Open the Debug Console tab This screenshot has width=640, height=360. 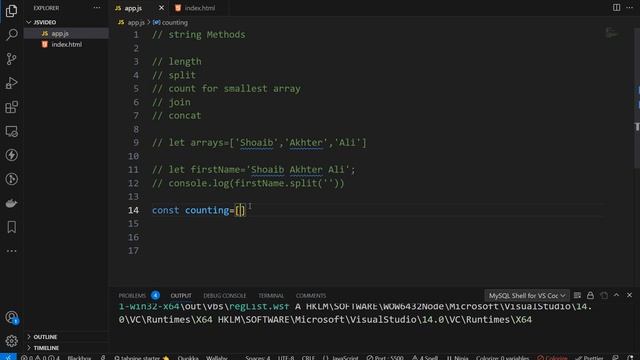(x=224, y=295)
